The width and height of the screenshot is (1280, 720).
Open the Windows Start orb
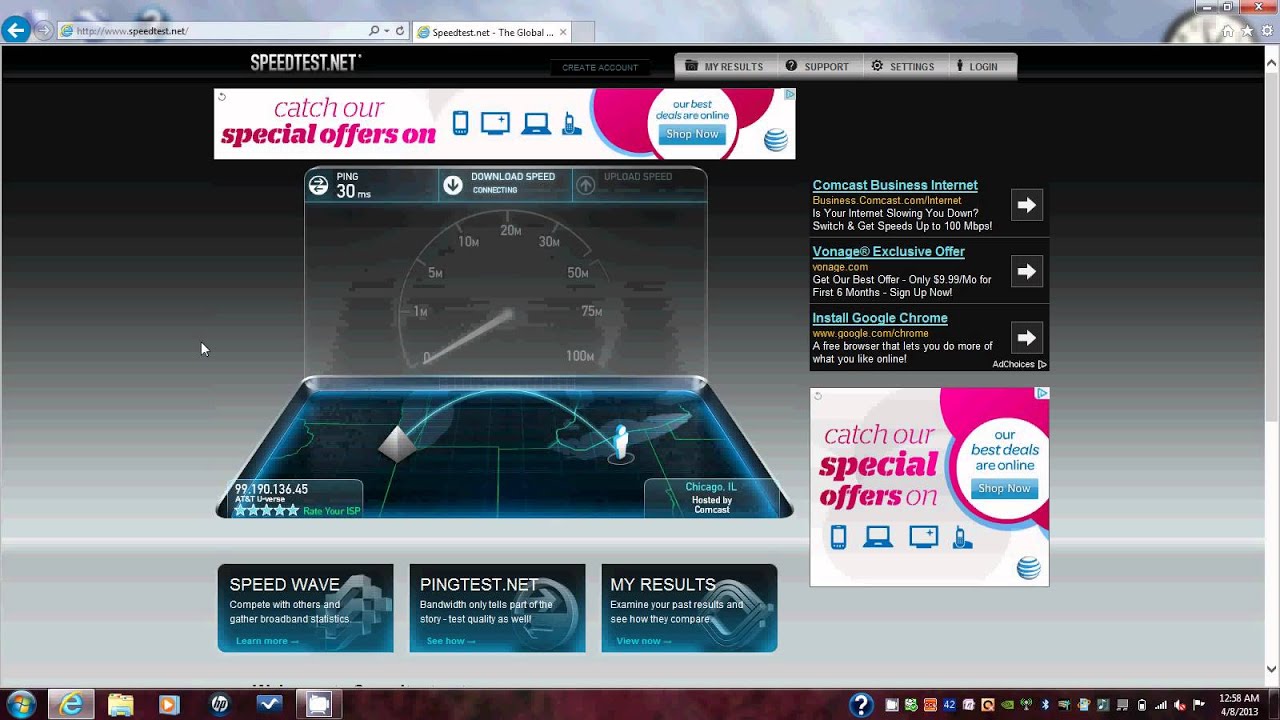tap(21, 704)
